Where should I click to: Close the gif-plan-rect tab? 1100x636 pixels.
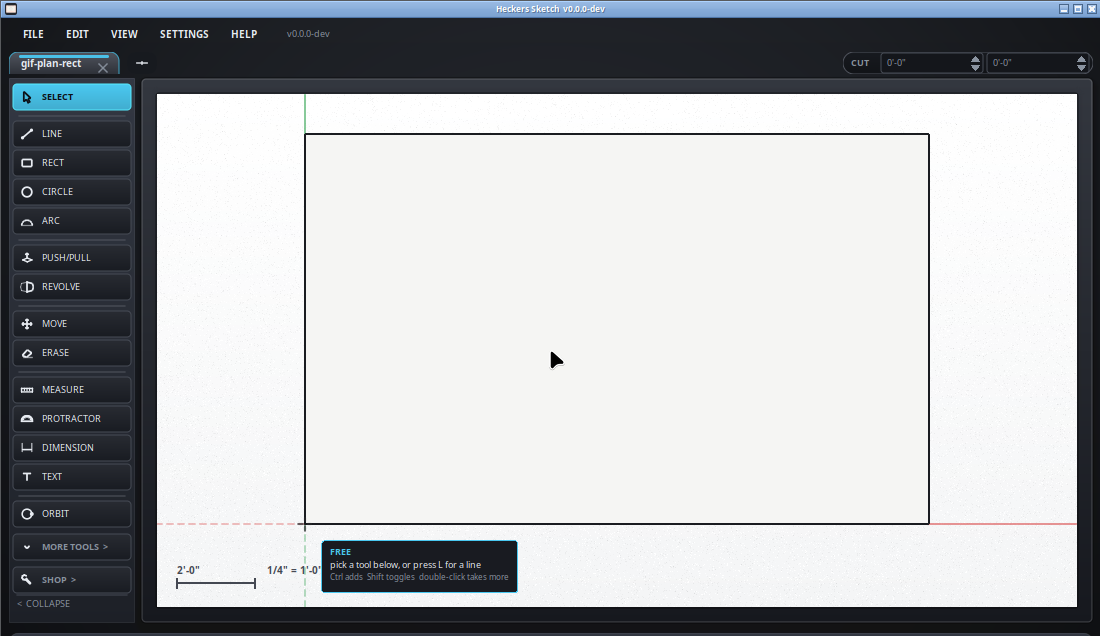pos(103,68)
